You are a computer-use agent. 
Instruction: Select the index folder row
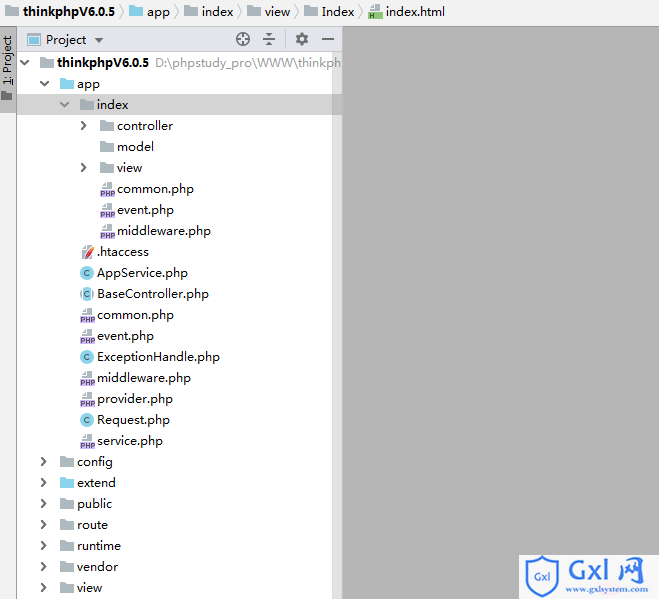coord(179,104)
